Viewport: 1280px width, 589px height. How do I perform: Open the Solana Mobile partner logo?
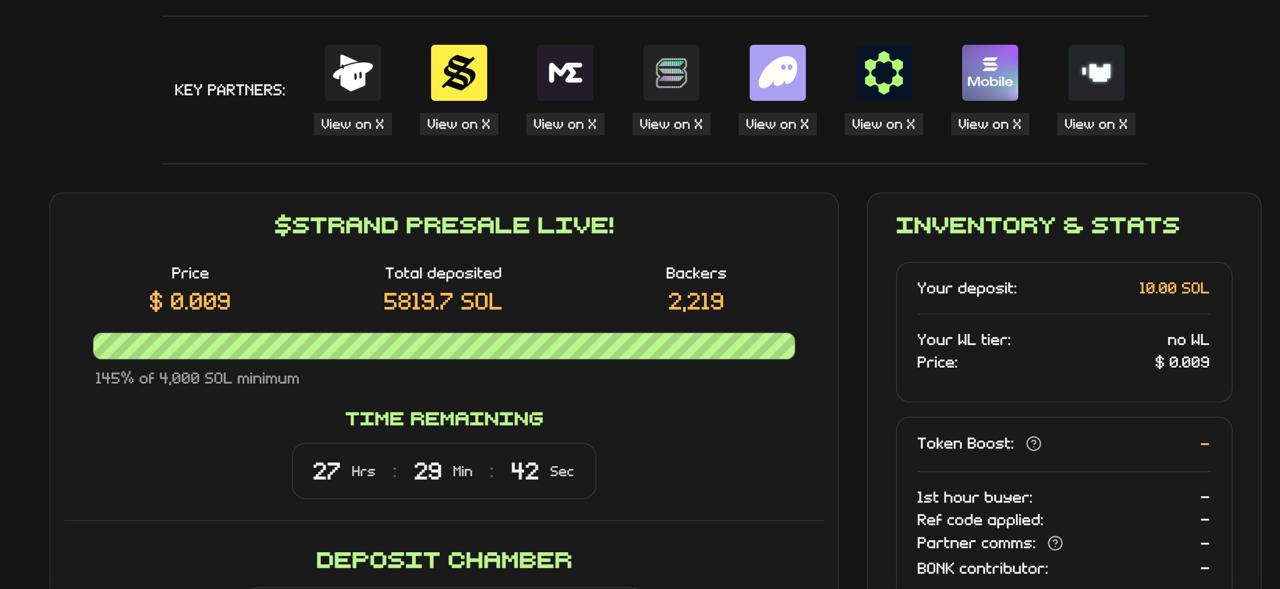click(x=990, y=73)
